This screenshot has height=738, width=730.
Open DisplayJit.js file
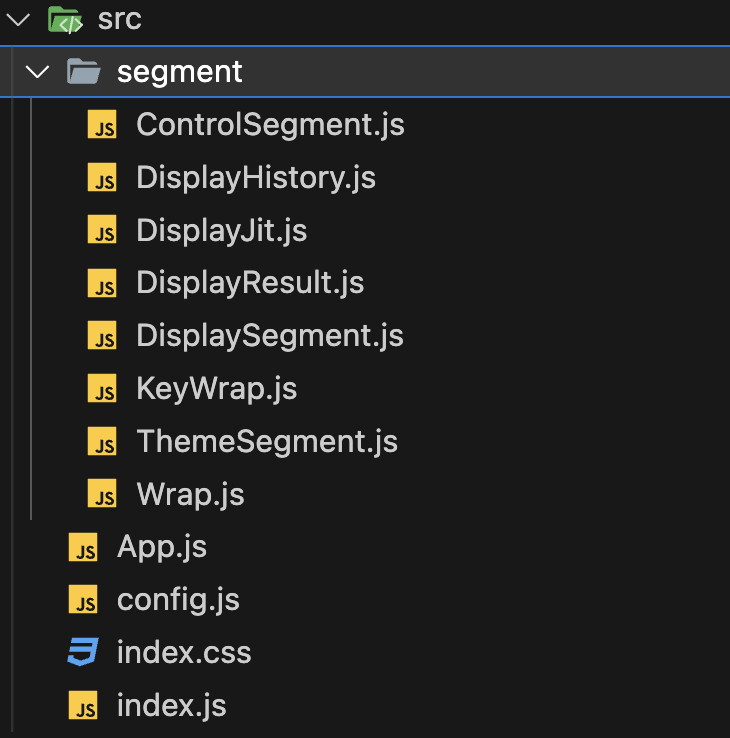point(222,231)
